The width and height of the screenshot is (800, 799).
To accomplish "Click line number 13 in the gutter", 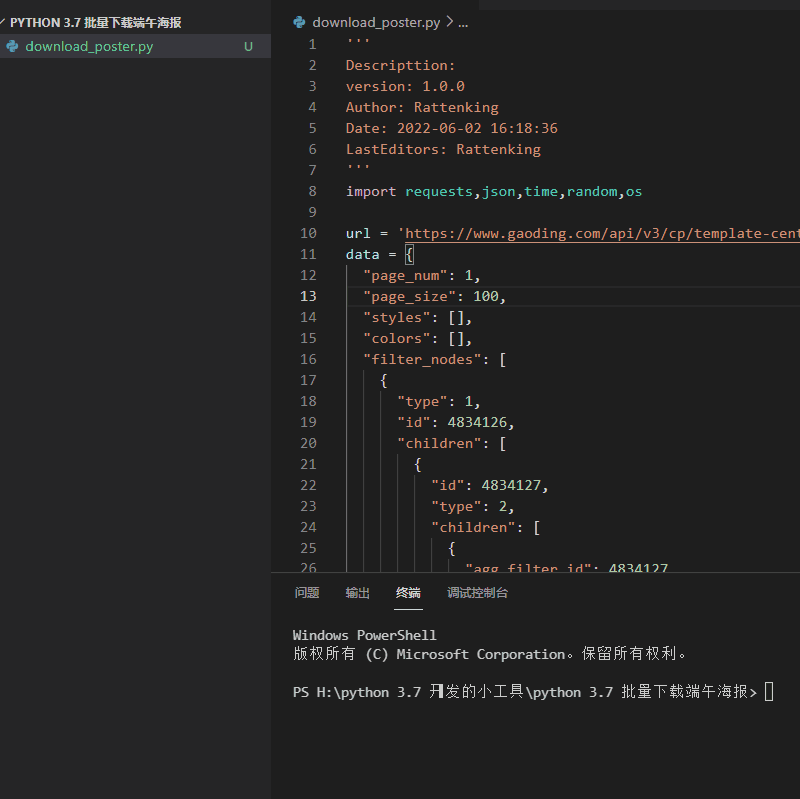I will tap(308, 296).
